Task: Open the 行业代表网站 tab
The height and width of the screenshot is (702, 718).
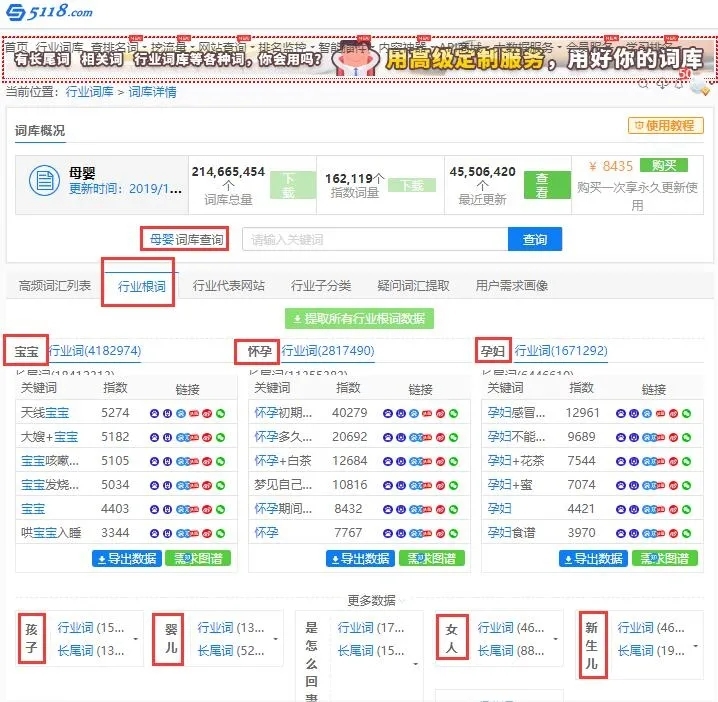Action: tap(228, 286)
